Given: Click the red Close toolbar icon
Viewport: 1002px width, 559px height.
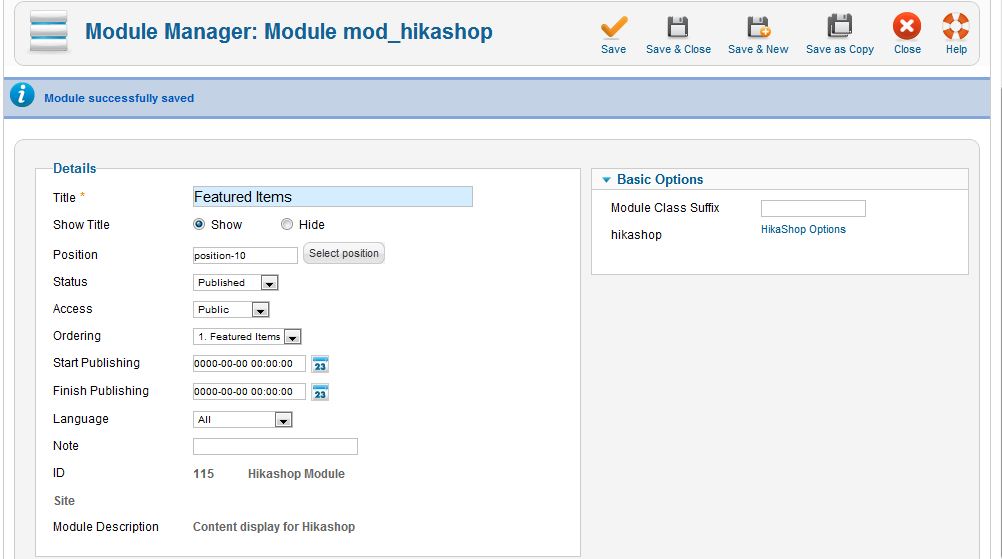Looking at the screenshot, I should click(x=907, y=27).
